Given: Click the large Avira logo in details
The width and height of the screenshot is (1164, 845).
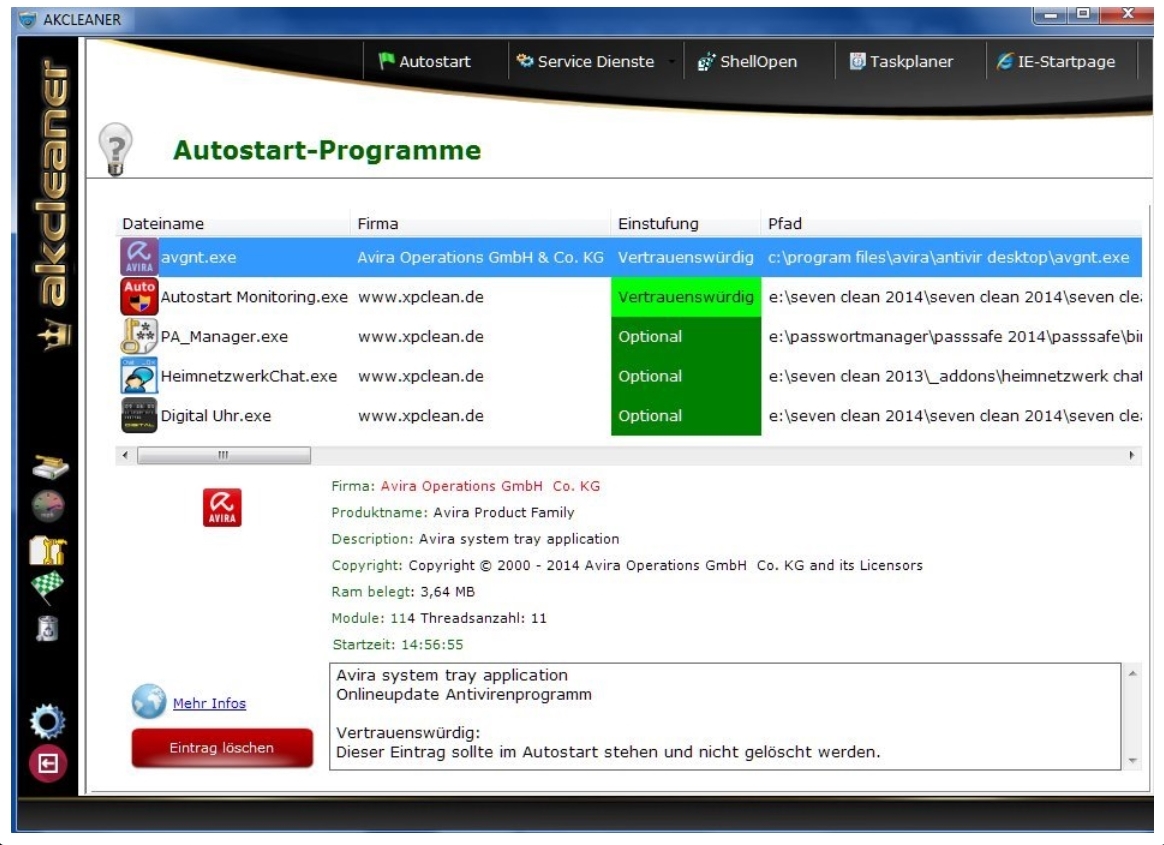Looking at the screenshot, I should (x=222, y=507).
